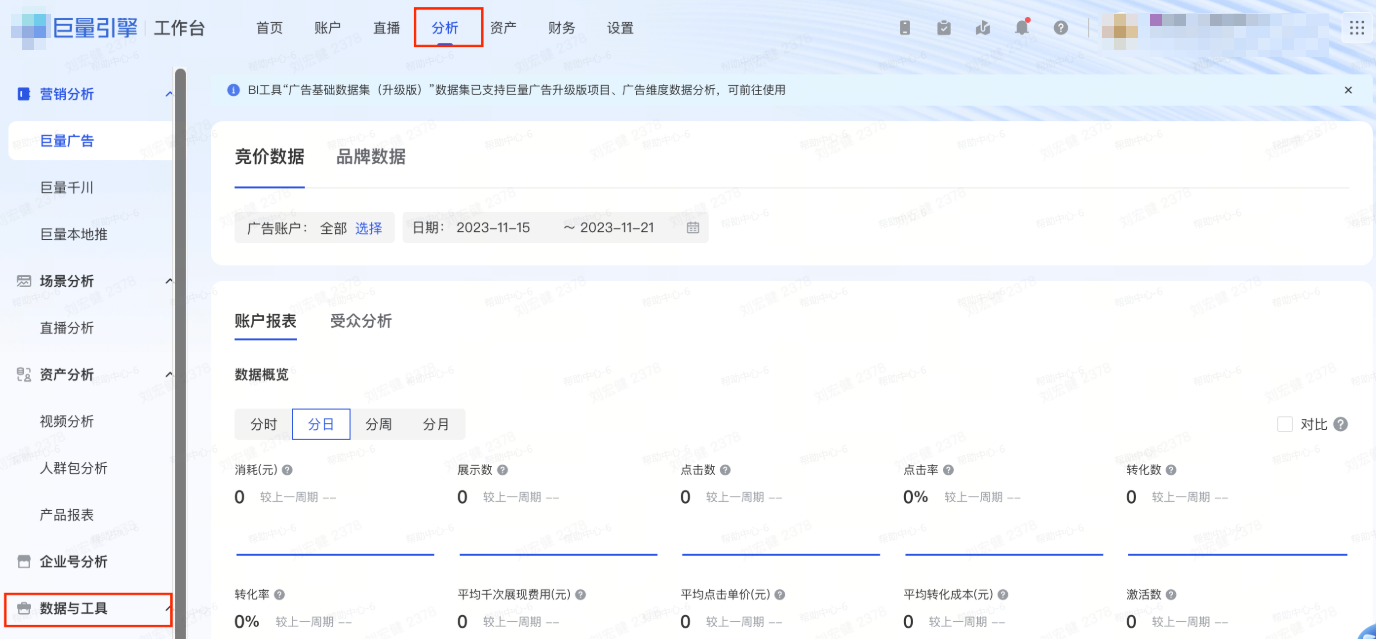Switch to the 品牌数据 tab
The width and height of the screenshot is (1376, 639).
(x=371, y=156)
